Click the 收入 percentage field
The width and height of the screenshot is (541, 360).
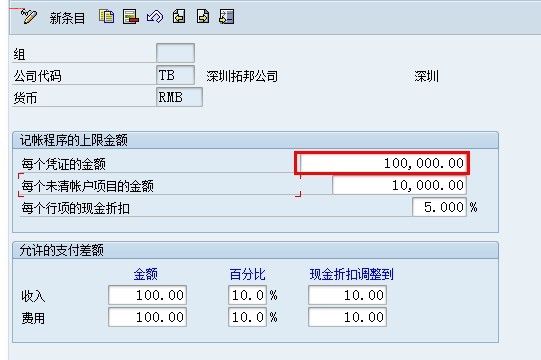pos(247,295)
